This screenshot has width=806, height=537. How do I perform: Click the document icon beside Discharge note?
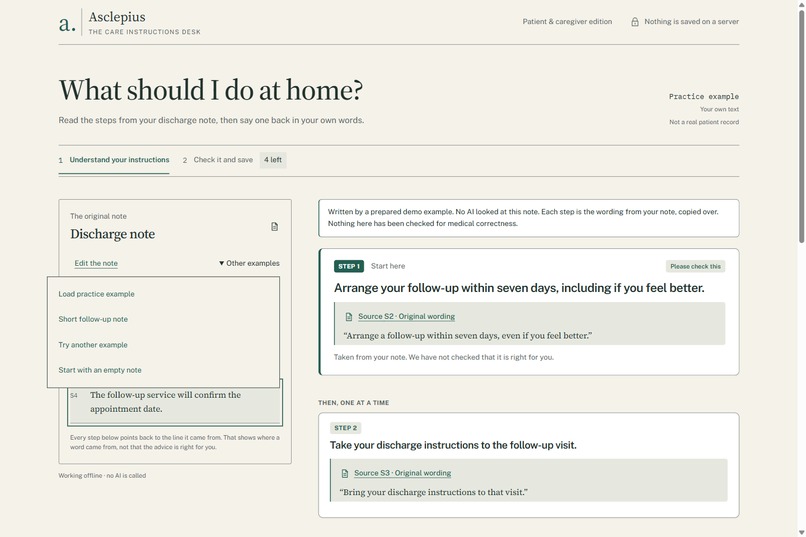(x=274, y=227)
